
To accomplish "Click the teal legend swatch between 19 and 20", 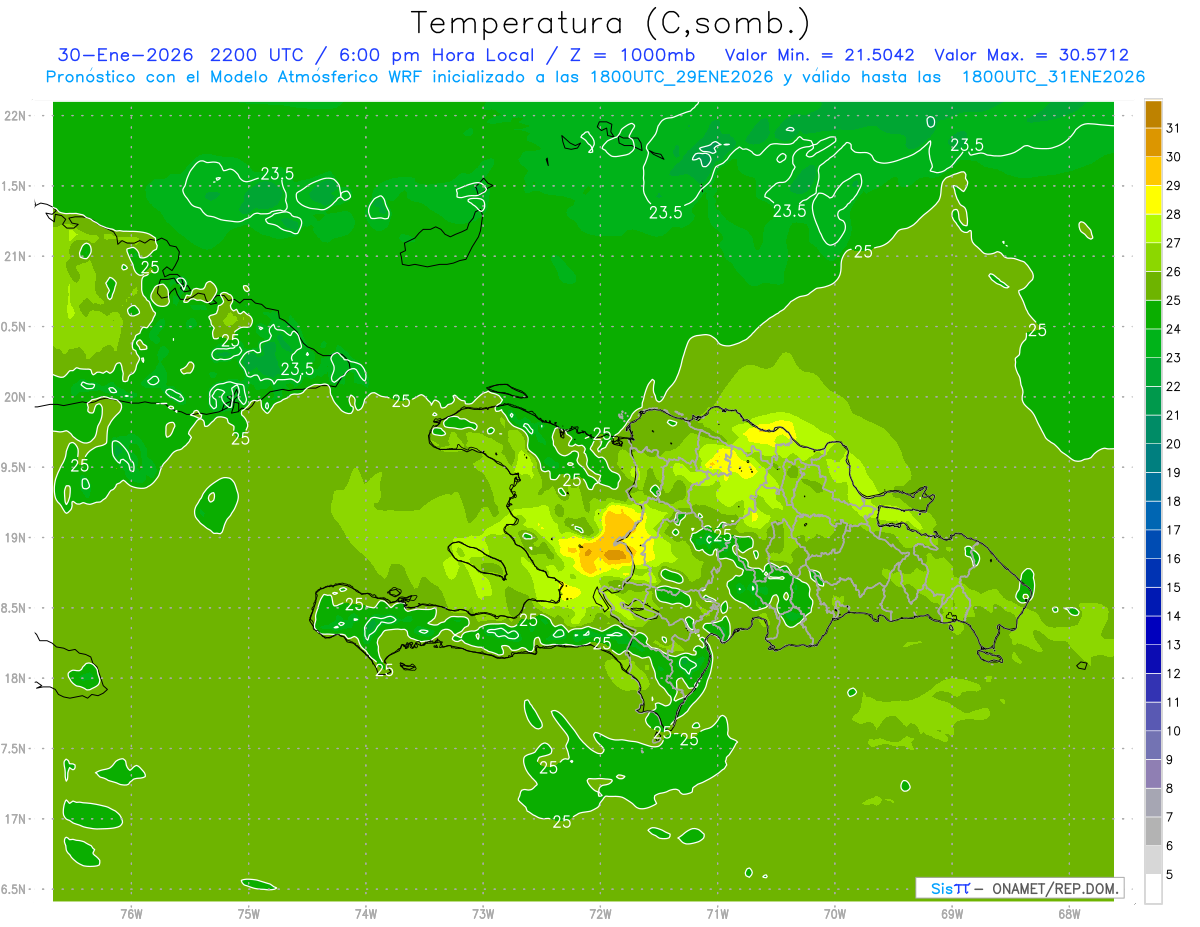I will tap(1153, 458).
